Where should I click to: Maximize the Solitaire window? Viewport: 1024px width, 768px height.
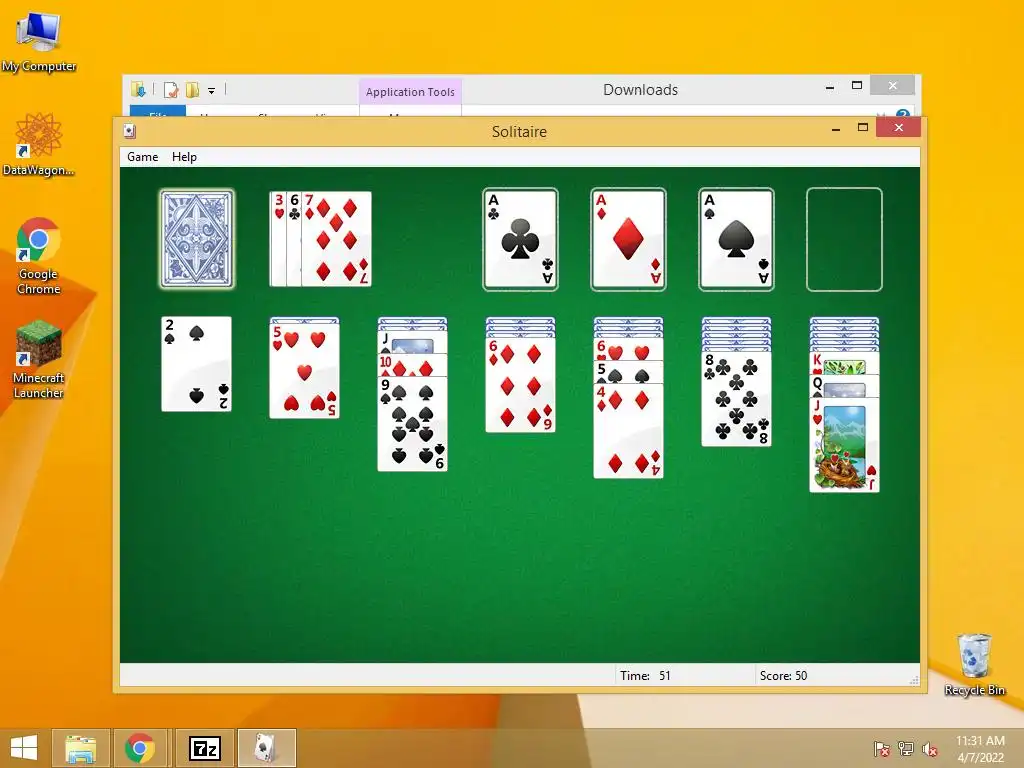click(863, 128)
